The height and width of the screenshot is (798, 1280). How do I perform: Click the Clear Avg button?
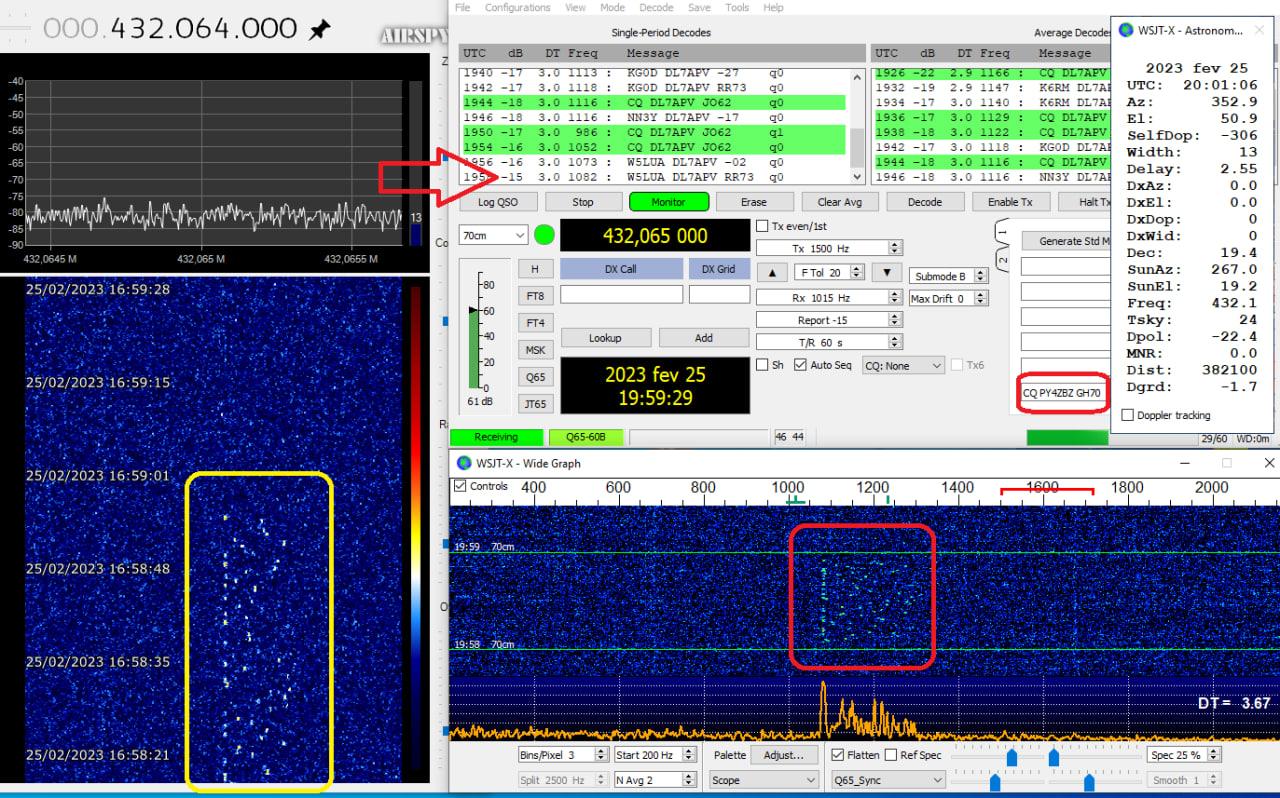(839, 202)
